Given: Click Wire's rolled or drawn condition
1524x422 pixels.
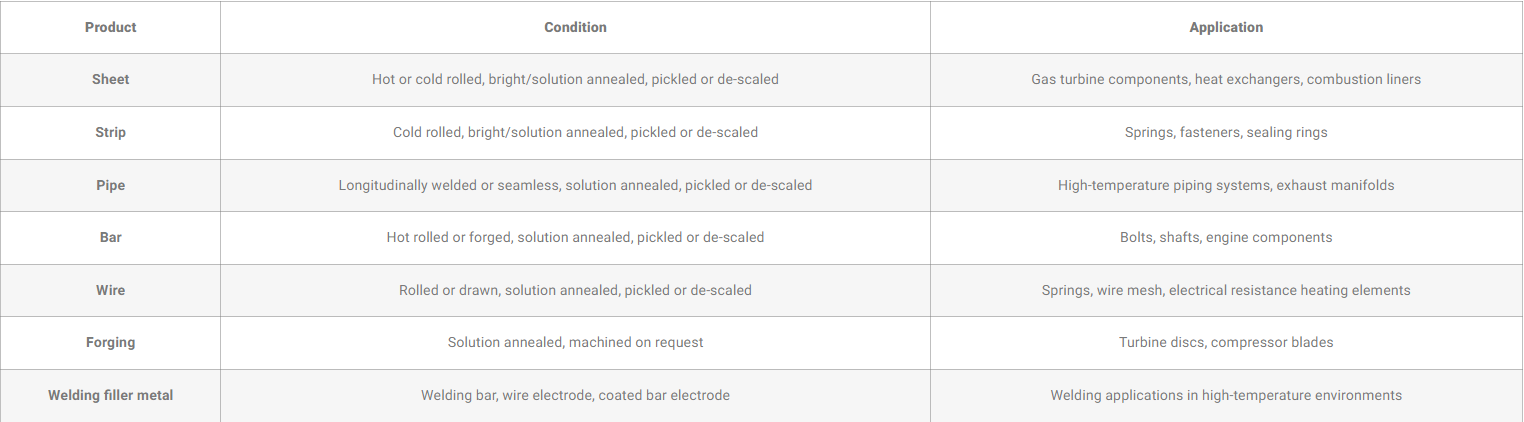Looking at the screenshot, I should tap(575, 290).
